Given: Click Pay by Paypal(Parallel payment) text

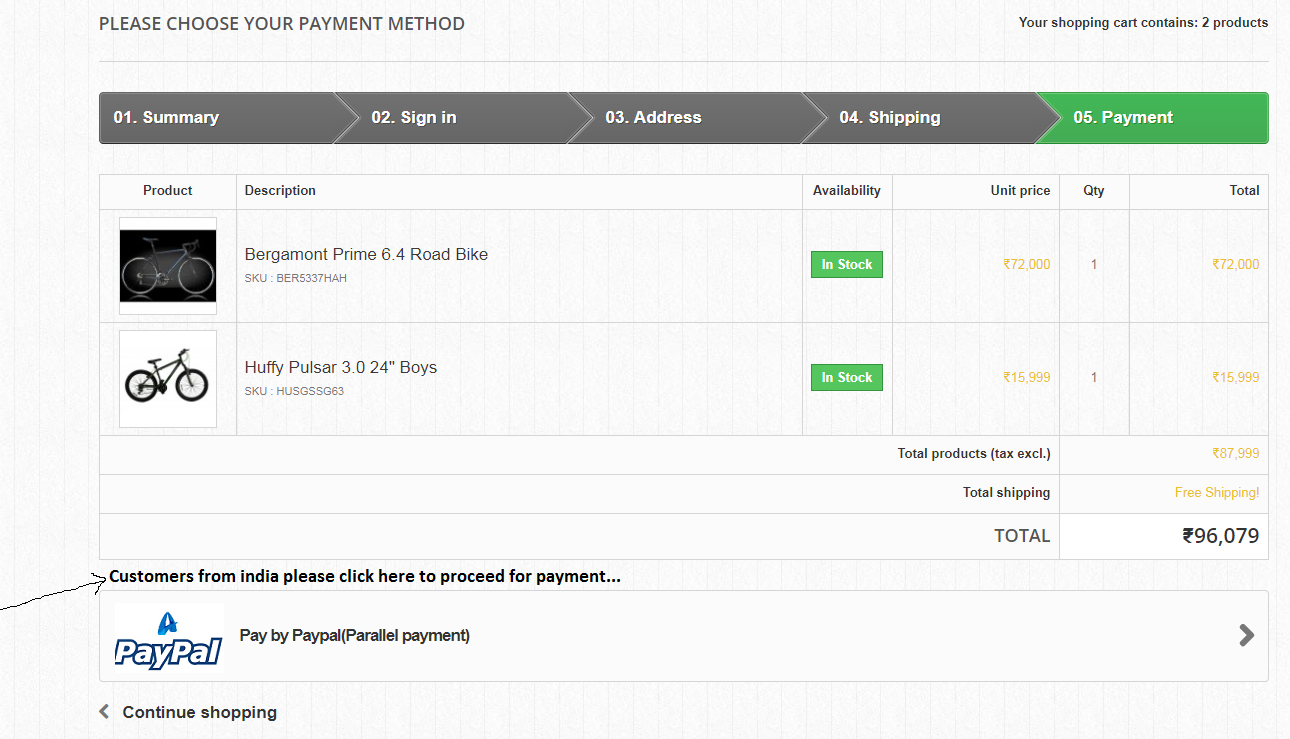Looking at the screenshot, I should click(x=355, y=635).
